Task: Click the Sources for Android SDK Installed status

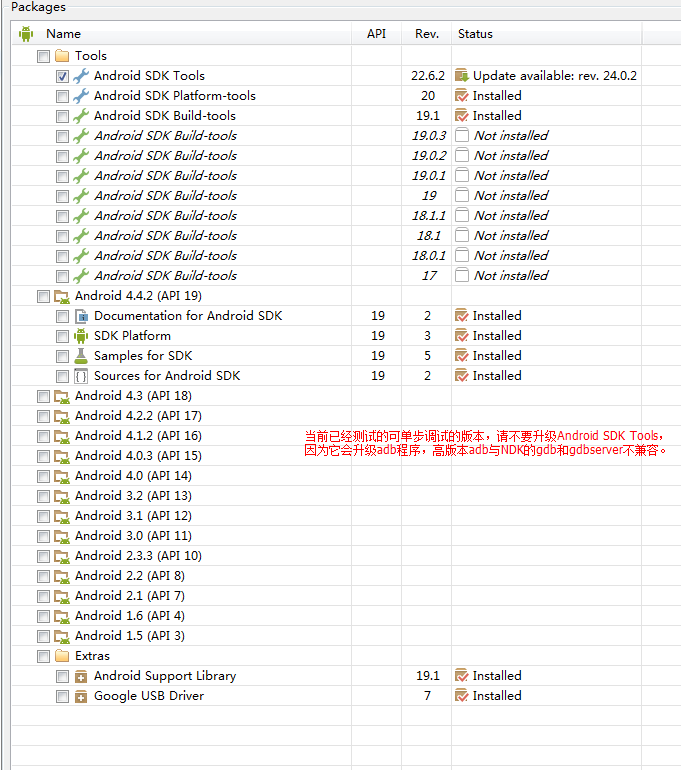Action: (x=497, y=376)
